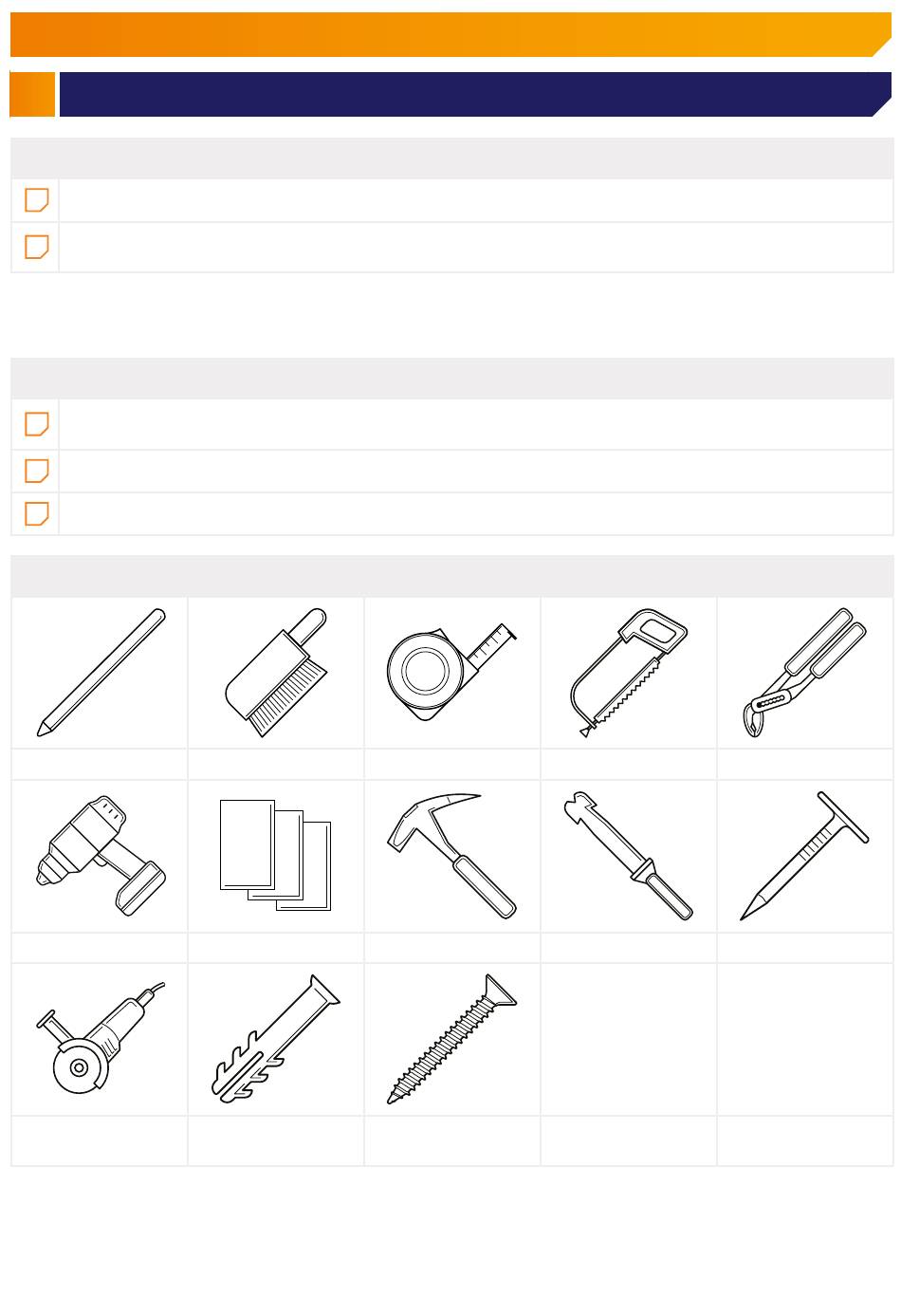
Task: Select the cordless drill icon
Action: pyautogui.click(x=101, y=856)
